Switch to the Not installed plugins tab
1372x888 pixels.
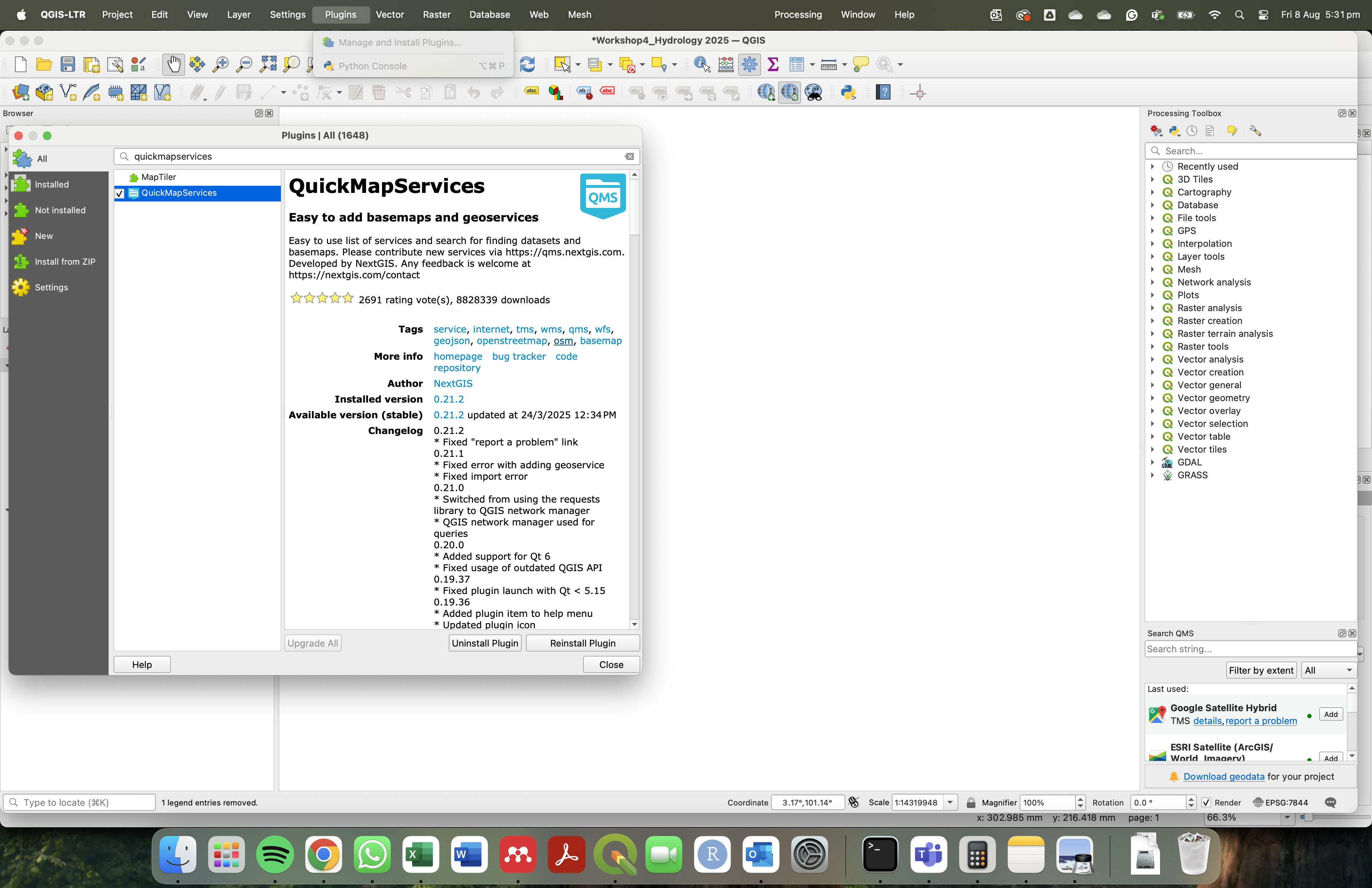tap(59, 210)
